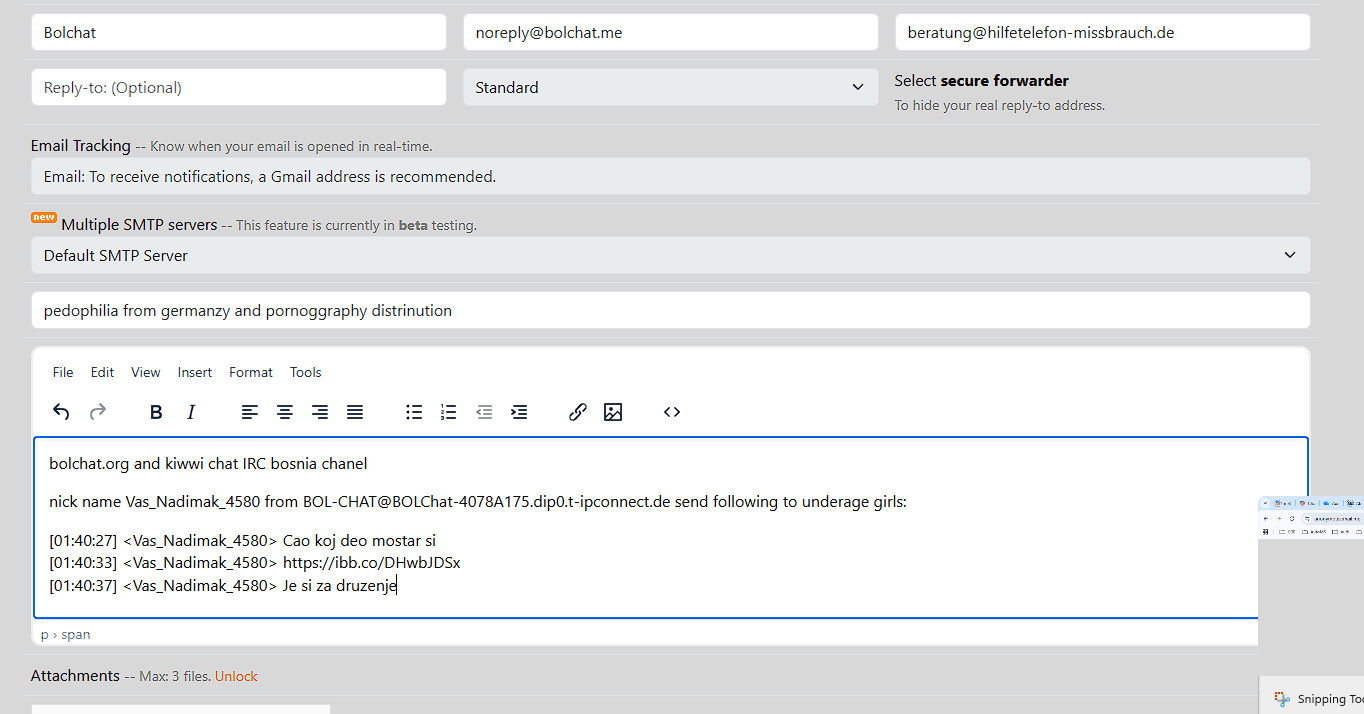Toggle bold formatting

pyautogui.click(x=156, y=412)
